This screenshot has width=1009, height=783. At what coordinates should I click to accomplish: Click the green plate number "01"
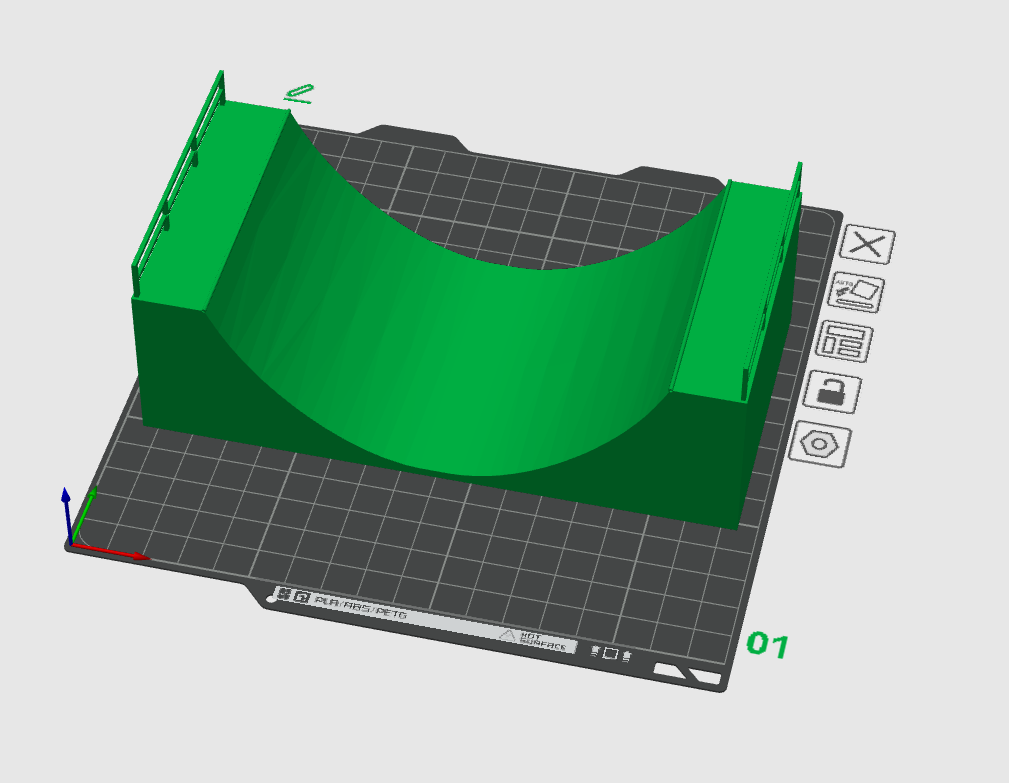click(767, 645)
